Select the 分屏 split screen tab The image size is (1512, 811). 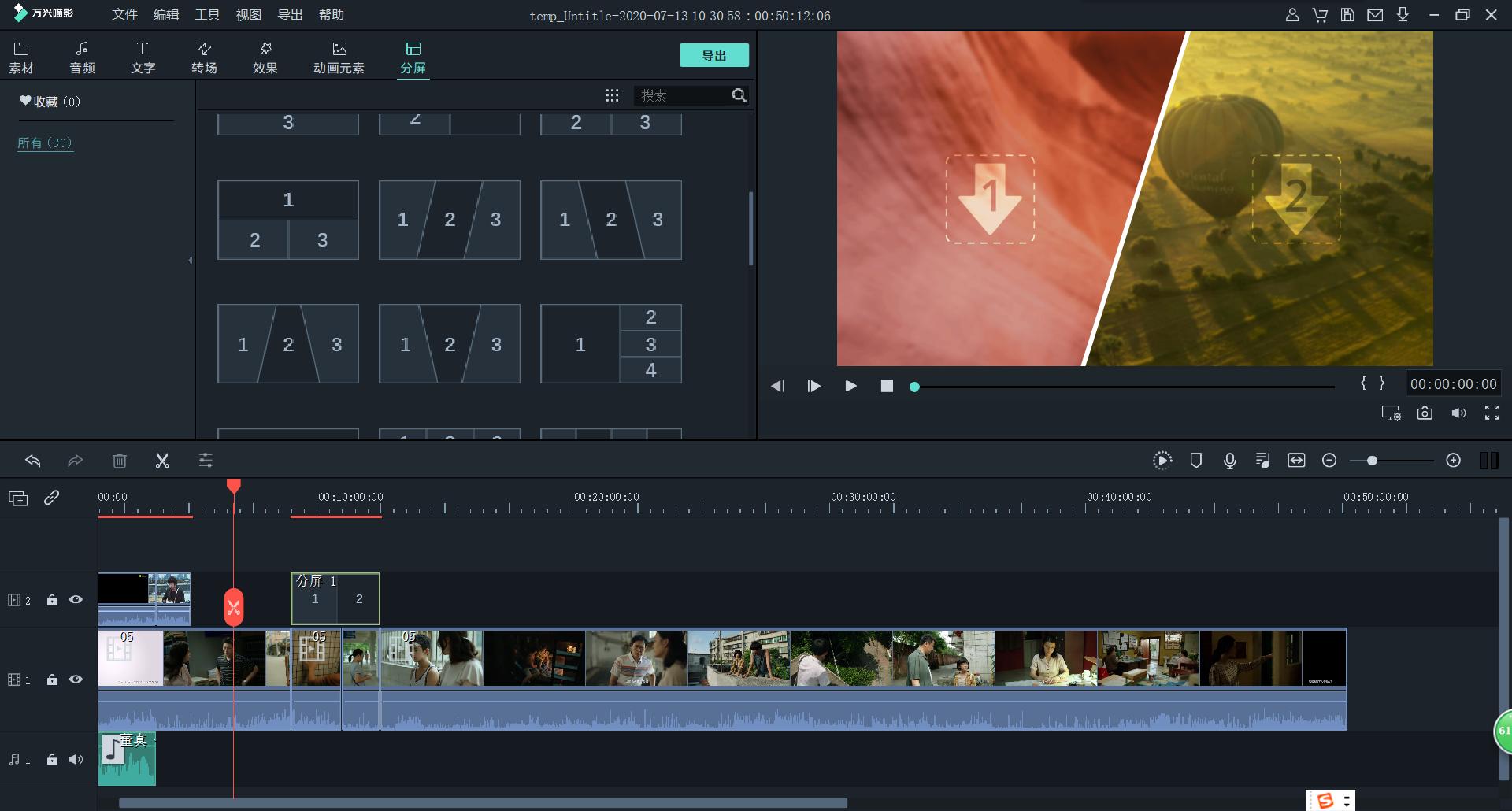[x=413, y=58]
